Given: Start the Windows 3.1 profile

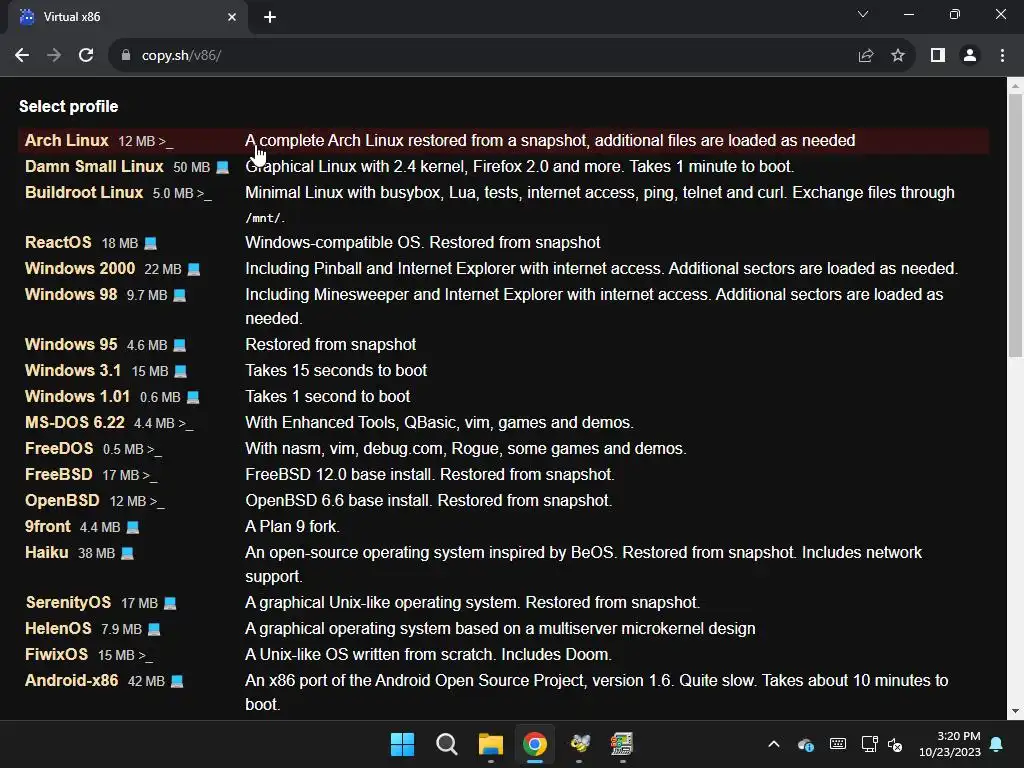Looking at the screenshot, I should tap(73, 370).
